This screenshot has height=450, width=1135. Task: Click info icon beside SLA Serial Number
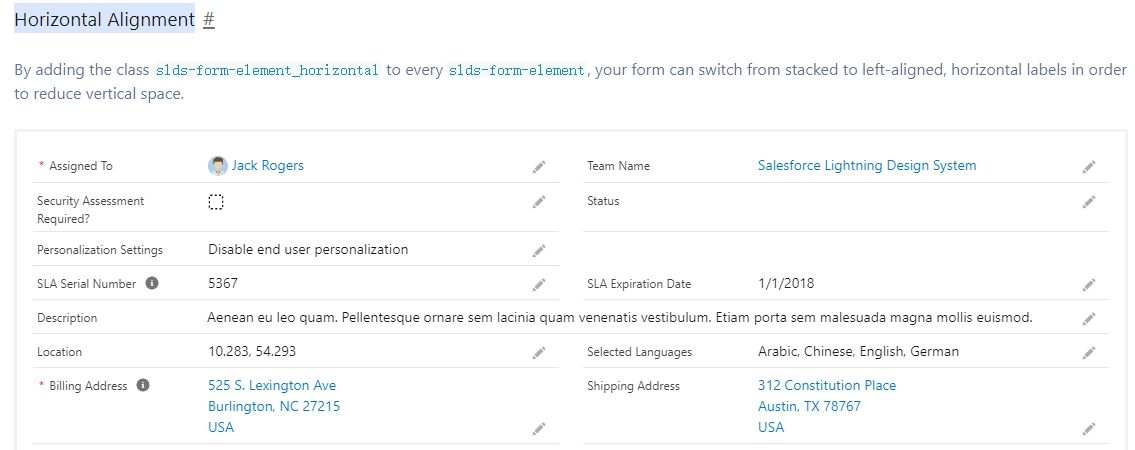click(x=152, y=284)
